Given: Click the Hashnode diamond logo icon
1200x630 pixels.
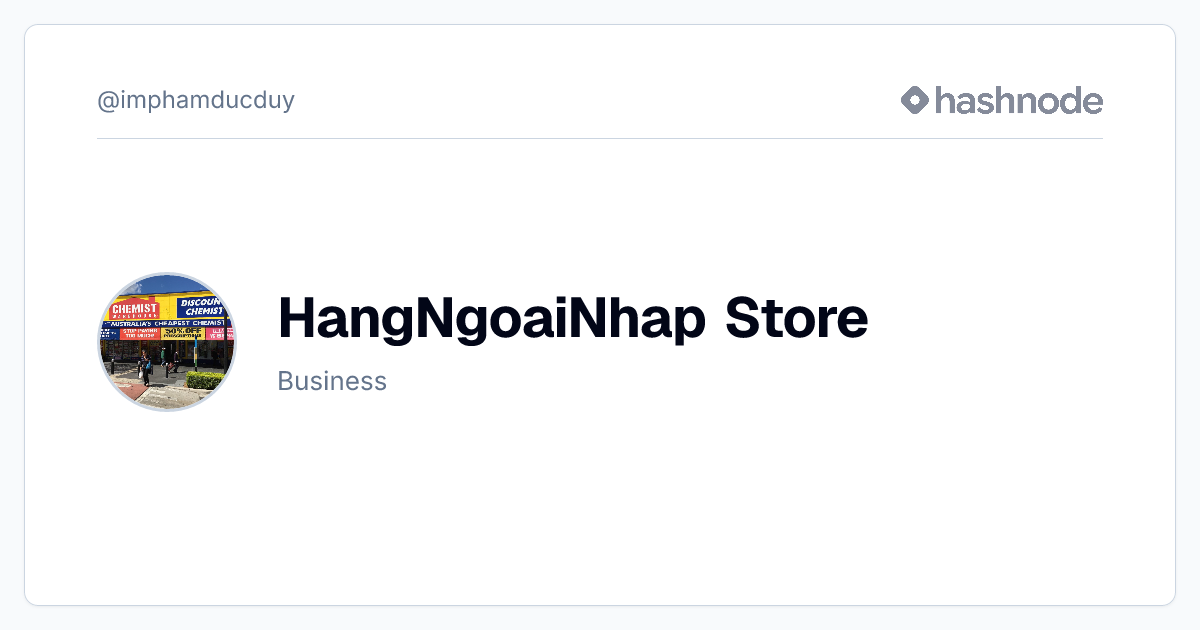Looking at the screenshot, I should pyautogui.click(x=915, y=100).
